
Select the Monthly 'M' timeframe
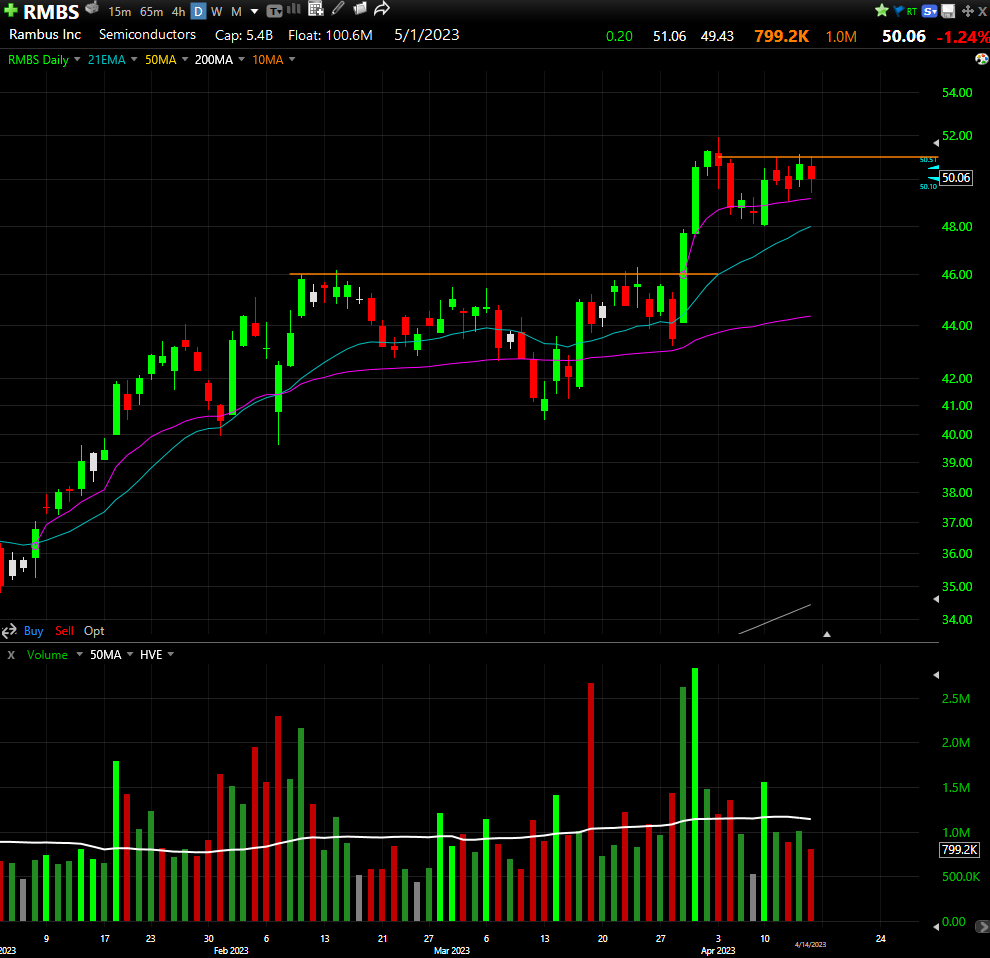237,11
